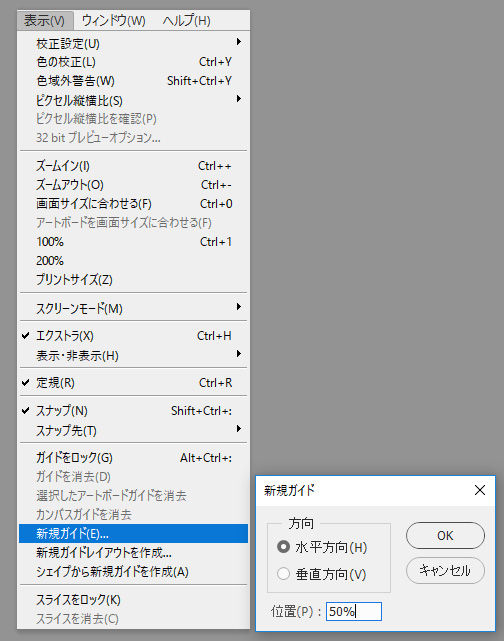Set zoom to 100% via menu

[x=133, y=242]
